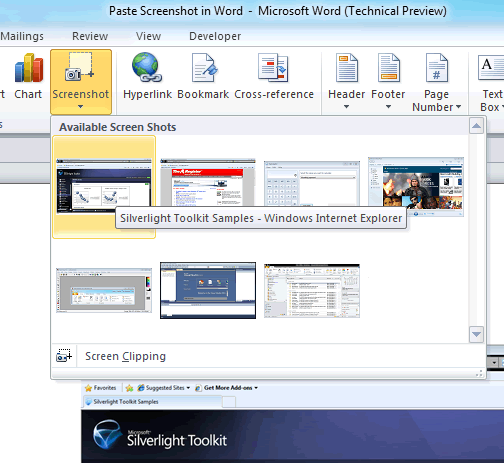
Task: Click the Available Screen Shots heading
Action: click(x=117, y=127)
